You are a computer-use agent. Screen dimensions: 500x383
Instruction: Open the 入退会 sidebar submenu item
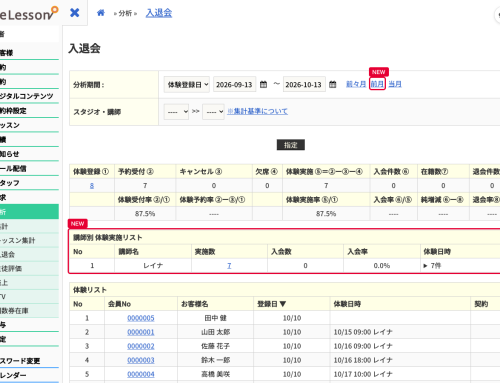tap(29, 254)
